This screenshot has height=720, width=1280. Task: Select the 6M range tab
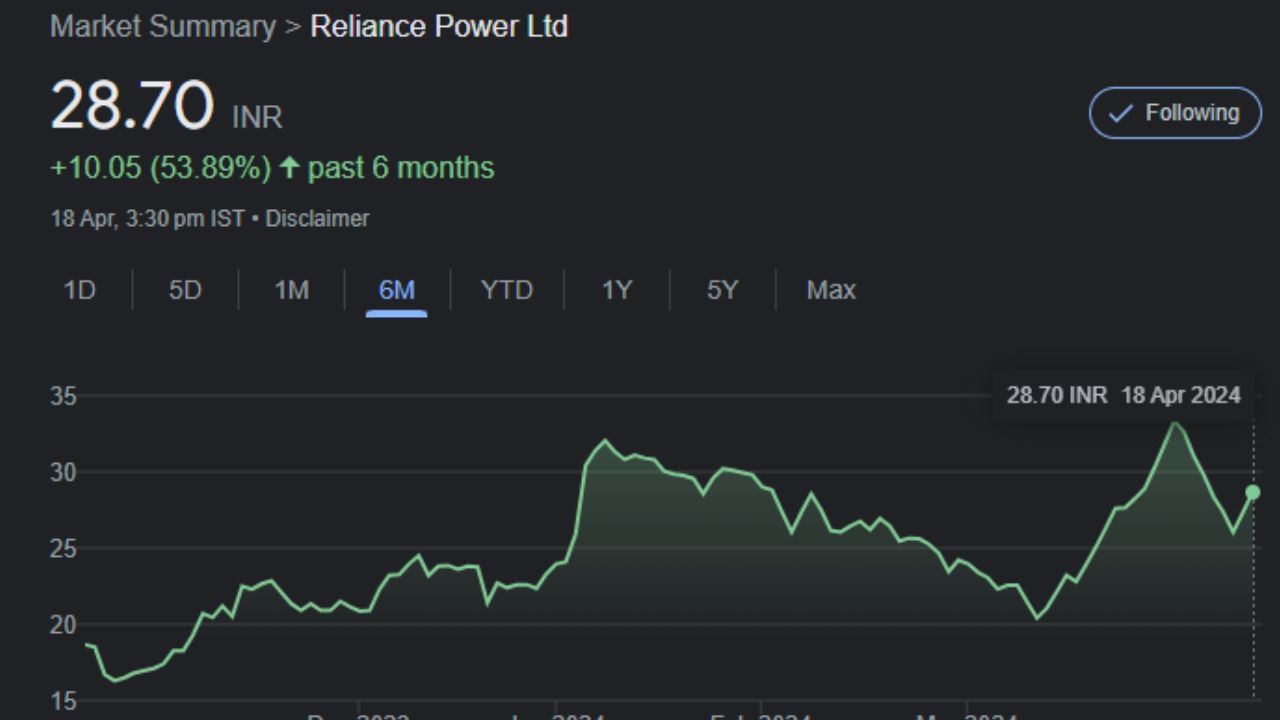coord(397,290)
